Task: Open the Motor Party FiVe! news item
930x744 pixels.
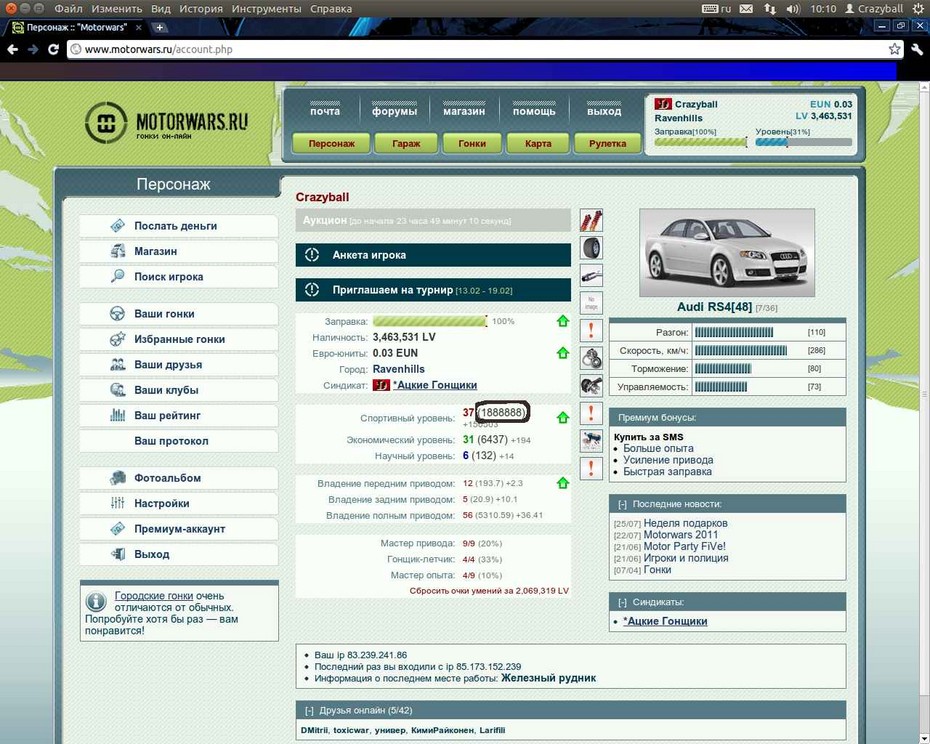Action: pos(684,546)
